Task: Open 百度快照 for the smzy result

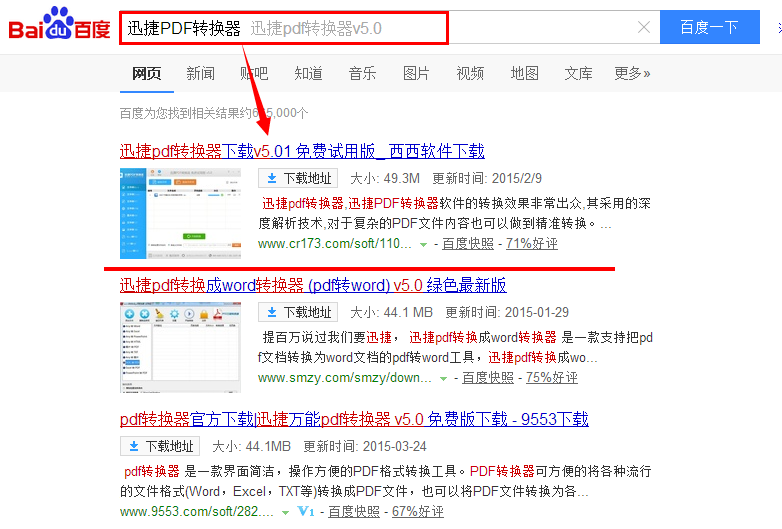Action: coord(488,378)
